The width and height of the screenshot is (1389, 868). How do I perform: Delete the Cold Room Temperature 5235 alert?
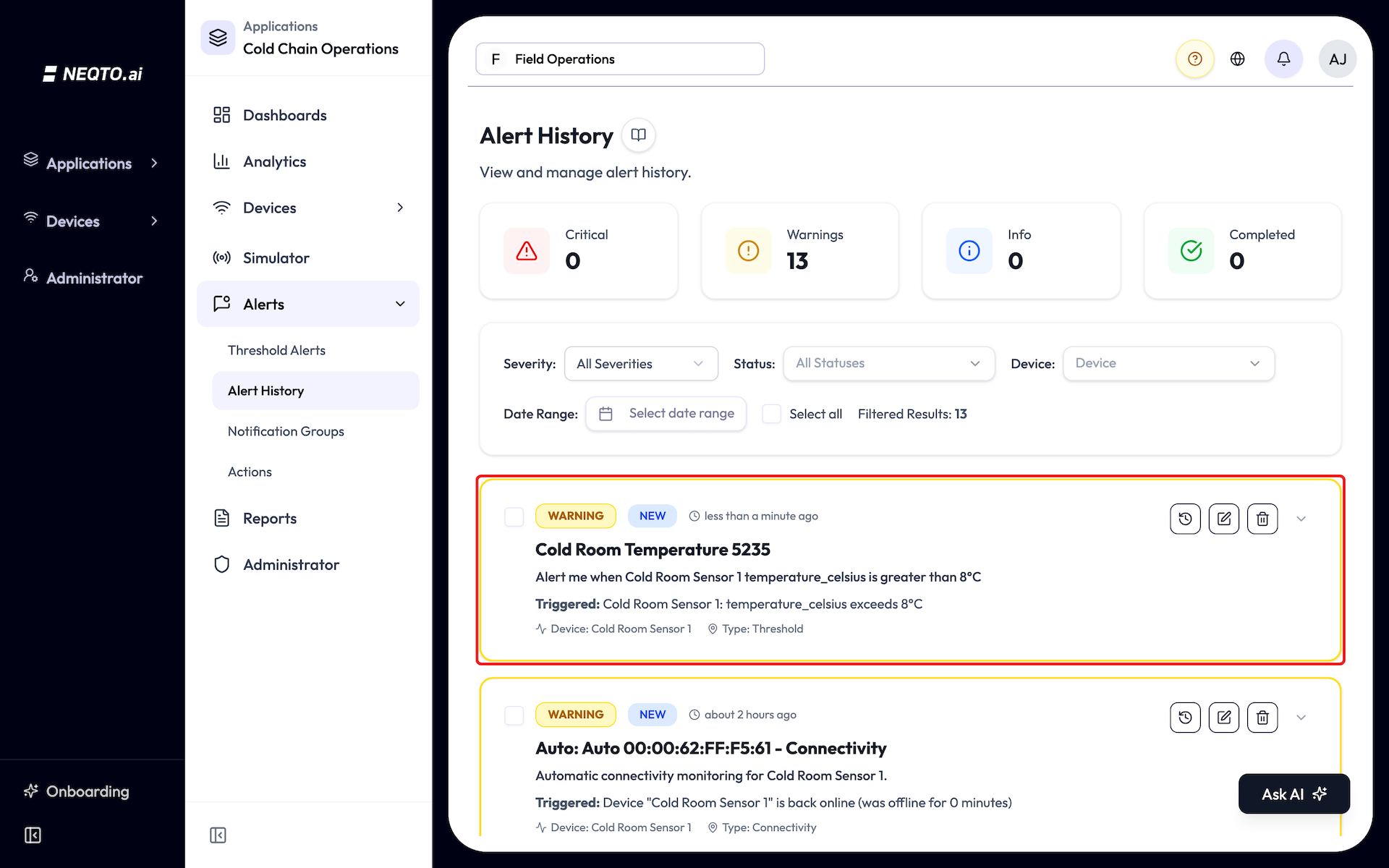tap(1262, 519)
